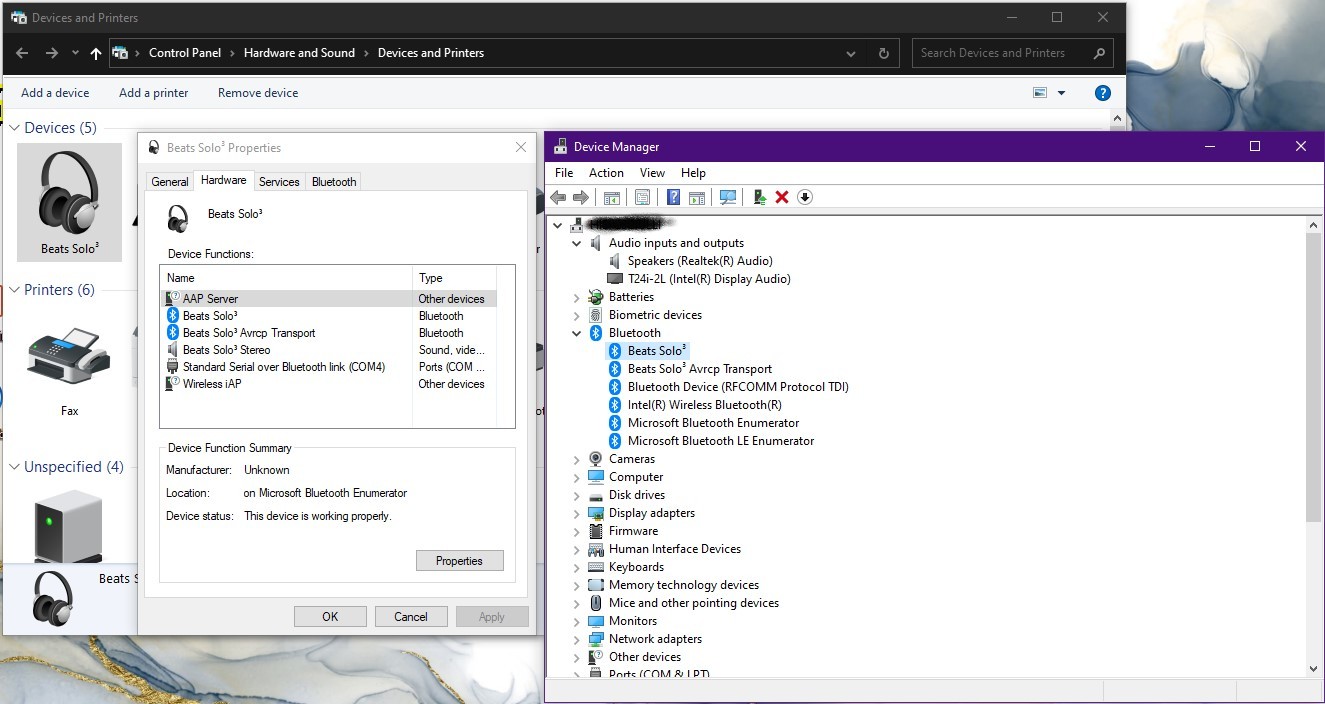The height and width of the screenshot is (704, 1325).
Task: Click the Batteries category icon in Device Manager
Action: pos(596,297)
